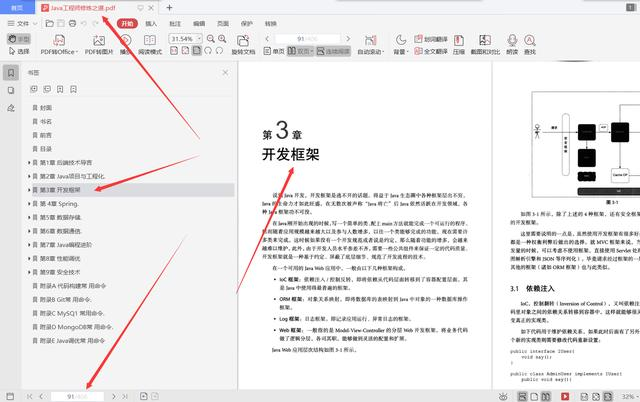Screen dimensions: 640x402
Task: Click the open file folder icon
Action: pyautogui.click(x=49, y=23)
